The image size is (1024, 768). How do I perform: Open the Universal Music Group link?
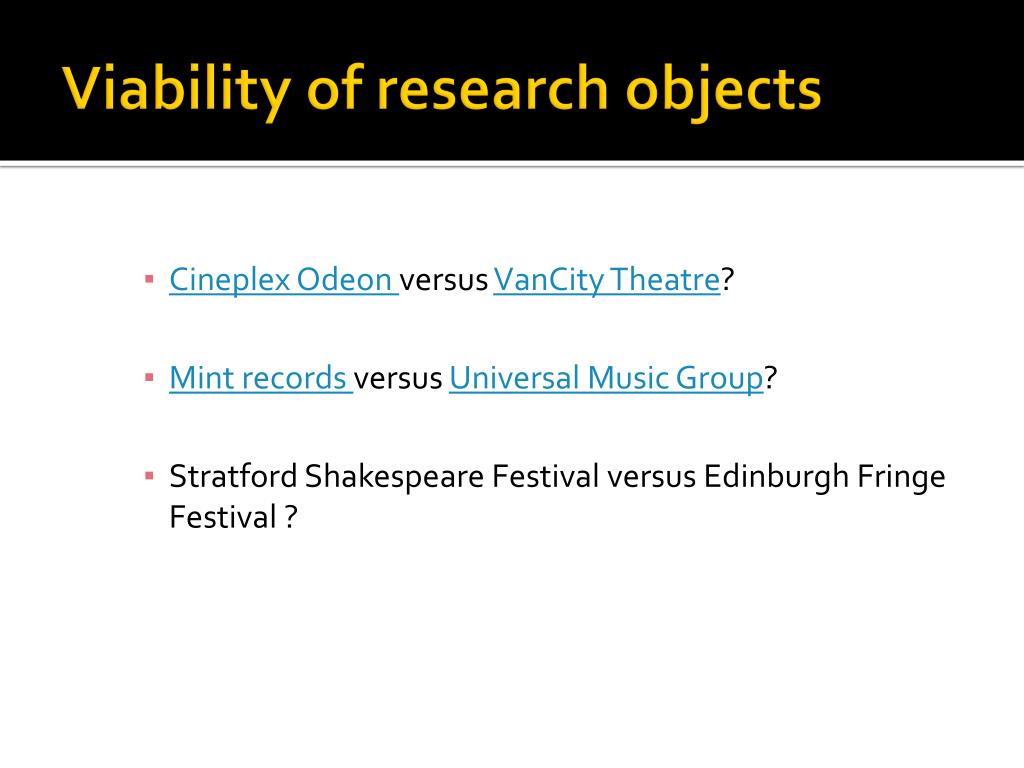606,378
